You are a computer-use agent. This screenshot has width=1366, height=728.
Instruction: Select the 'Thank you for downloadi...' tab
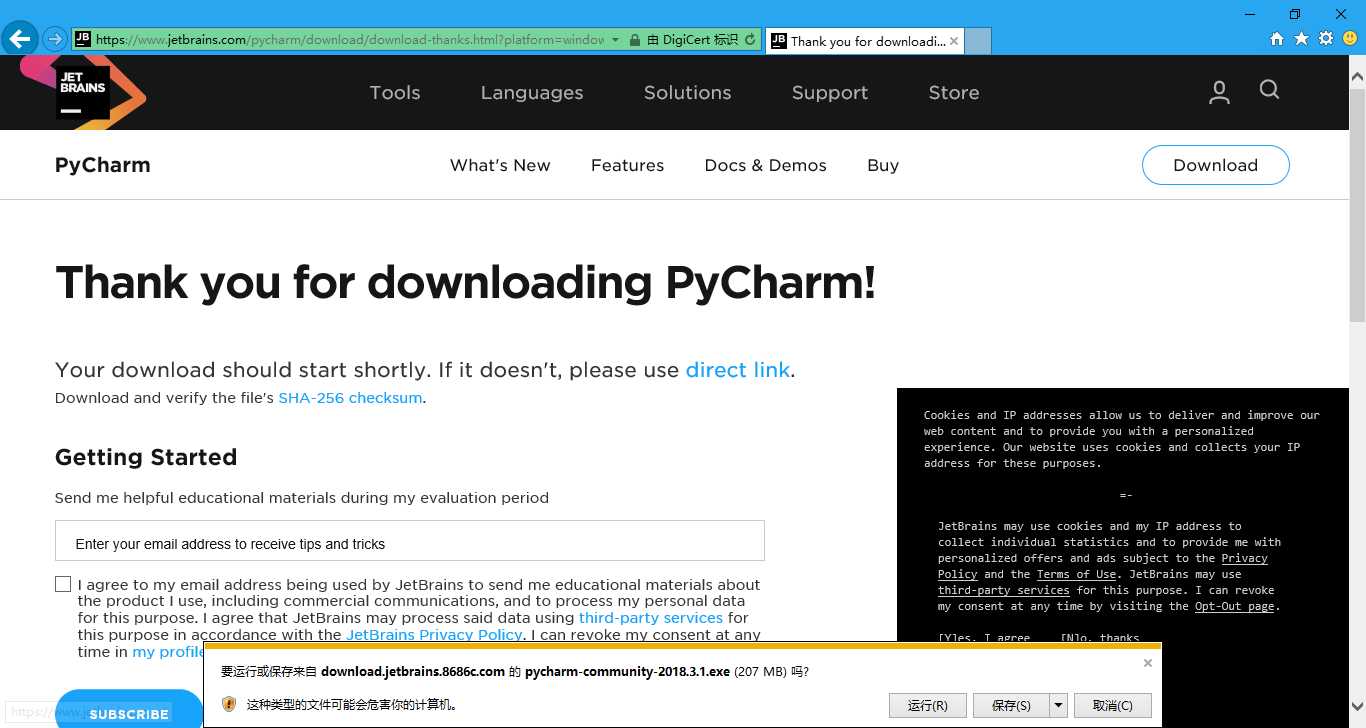click(864, 41)
